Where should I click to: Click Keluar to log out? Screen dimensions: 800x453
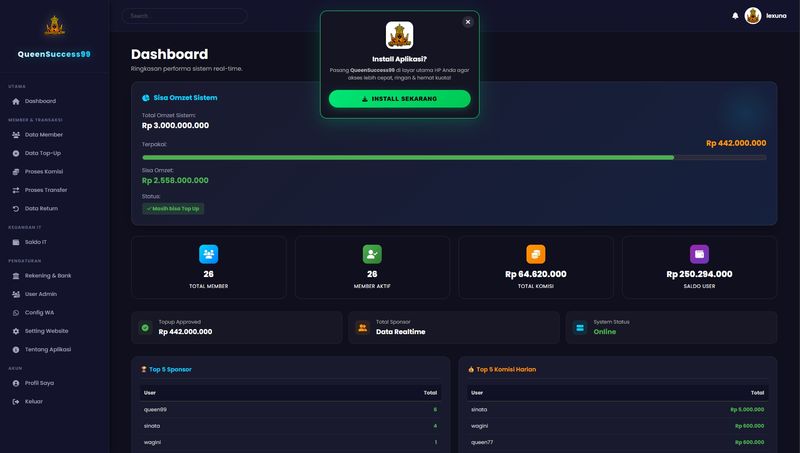tap(34, 401)
